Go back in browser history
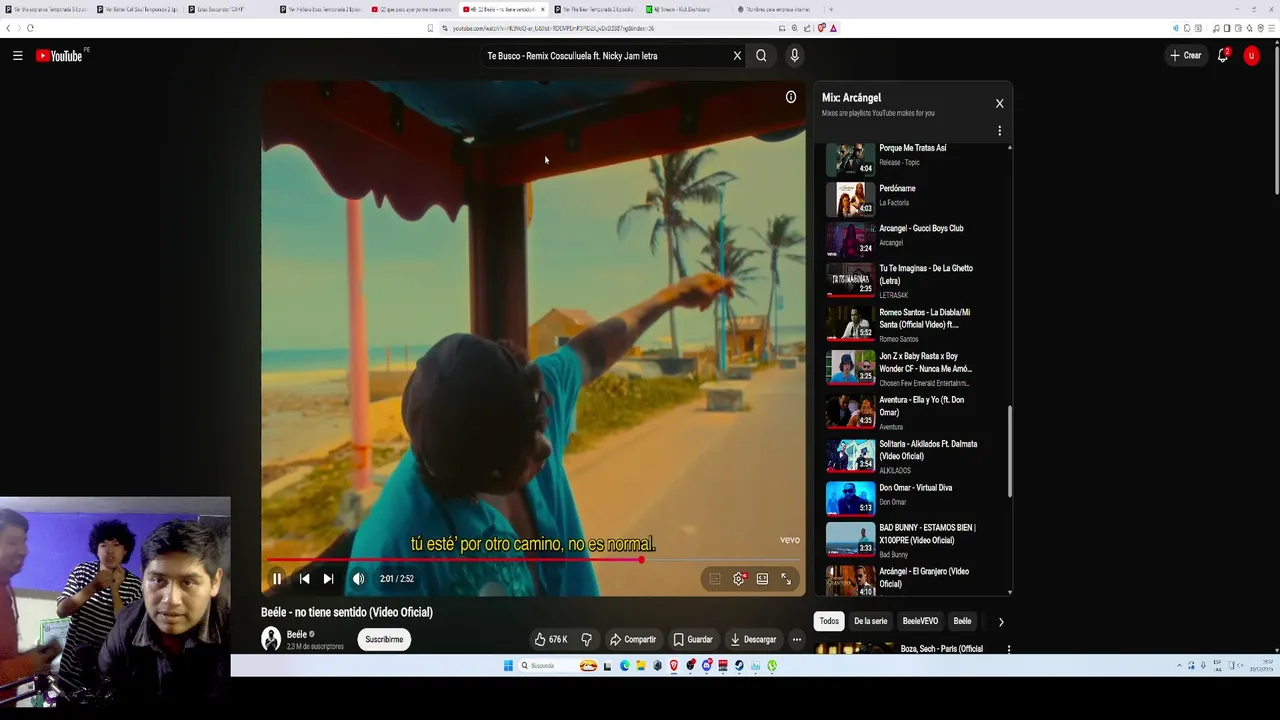Screen dimensions: 1280x720 (10, 28)
